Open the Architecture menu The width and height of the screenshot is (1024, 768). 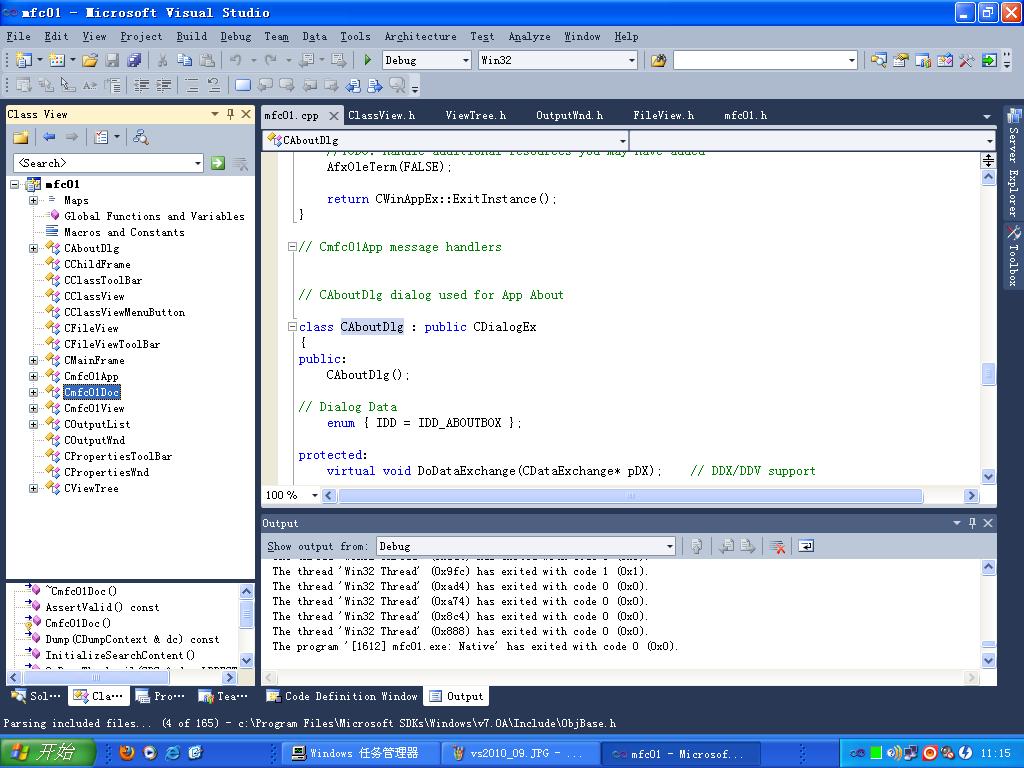point(420,37)
